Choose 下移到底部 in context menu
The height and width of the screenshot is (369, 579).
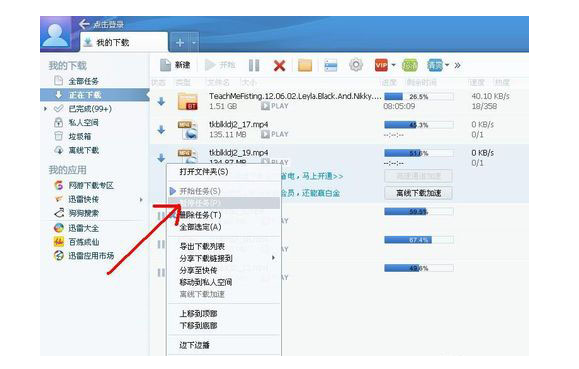[223, 325]
